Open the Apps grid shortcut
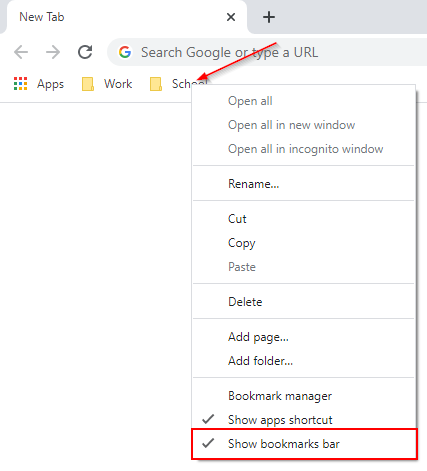 39,84
